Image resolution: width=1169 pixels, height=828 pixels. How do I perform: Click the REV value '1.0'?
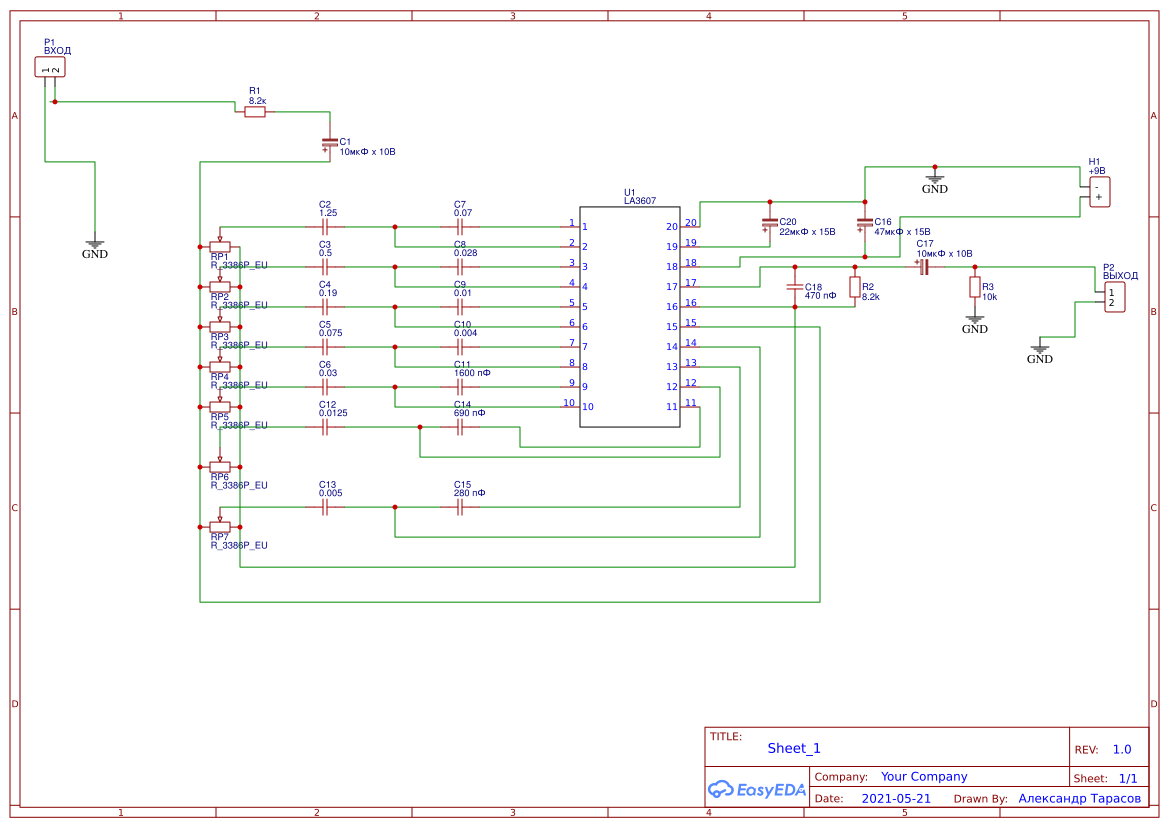[x=1122, y=750]
